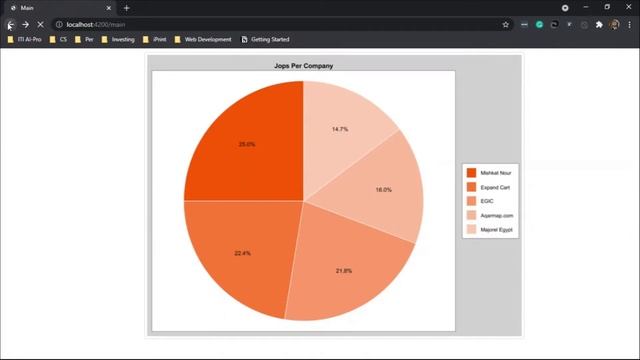Click the localhost:4200/main address bar
Viewport: 640px width, 360px height.
282,24
